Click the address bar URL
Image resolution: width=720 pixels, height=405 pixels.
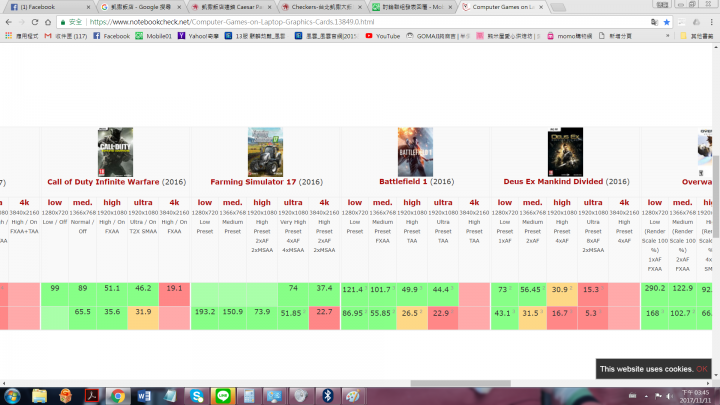pyautogui.click(x=231, y=22)
